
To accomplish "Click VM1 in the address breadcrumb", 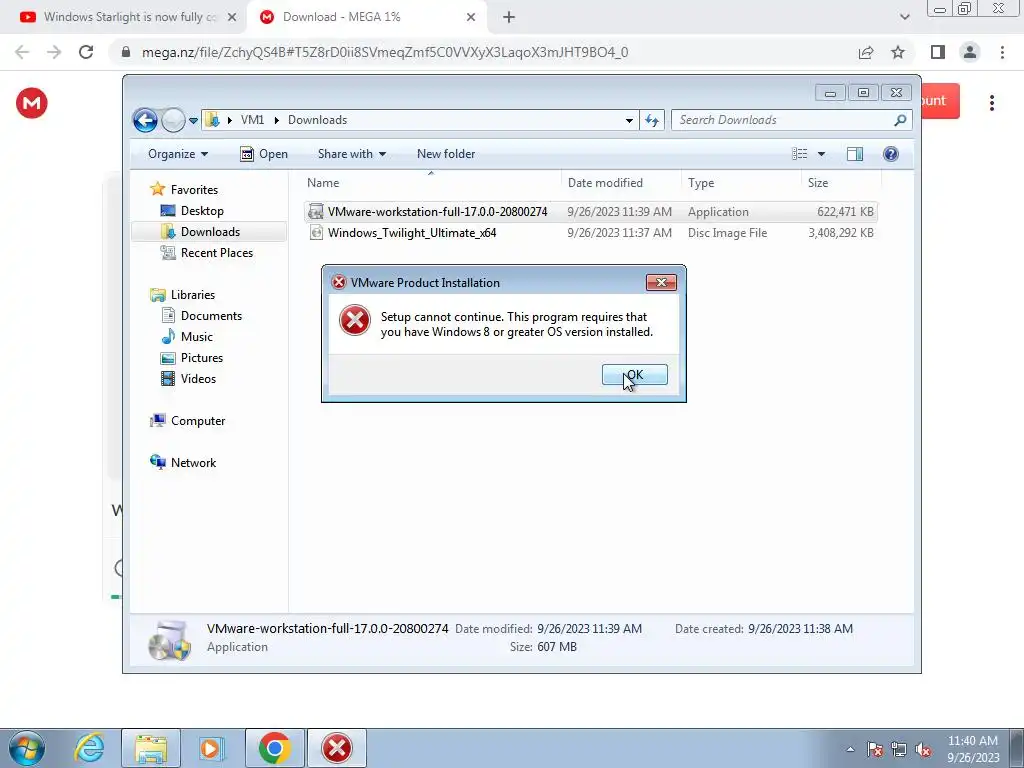I will 252,120.
